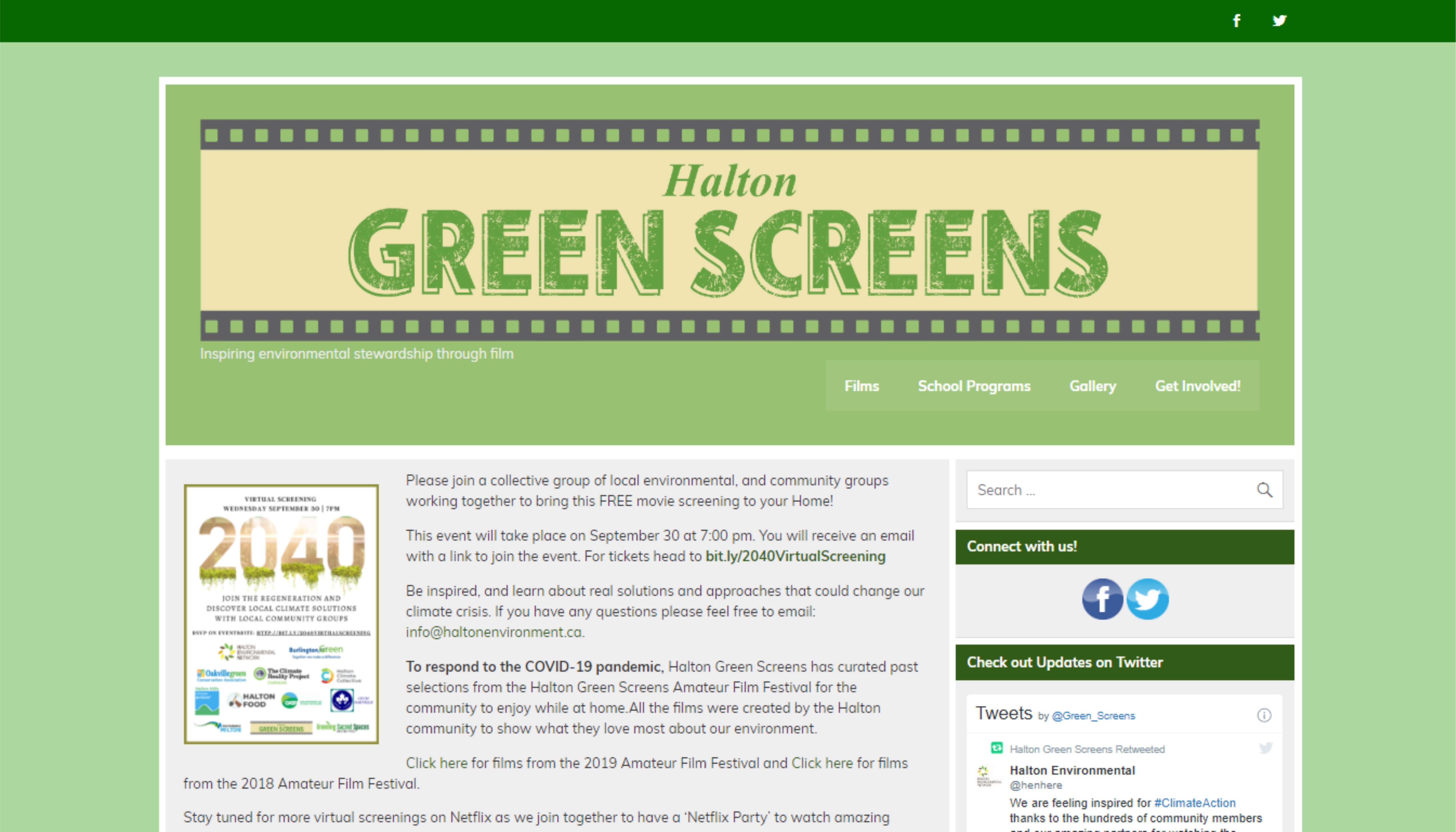Click the Connect with us! heading
1456x832 pixels.
[x=1022, y=546]
